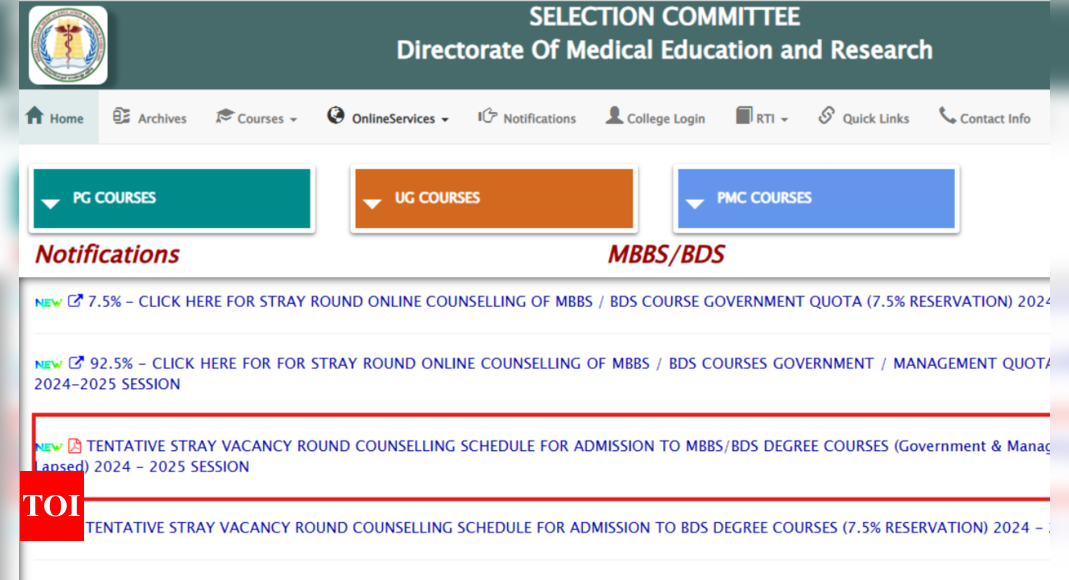Viewport: 1069px width, 580px height.
Task: Click the graduation cap Courses icon
Action: tap(224, 116)
